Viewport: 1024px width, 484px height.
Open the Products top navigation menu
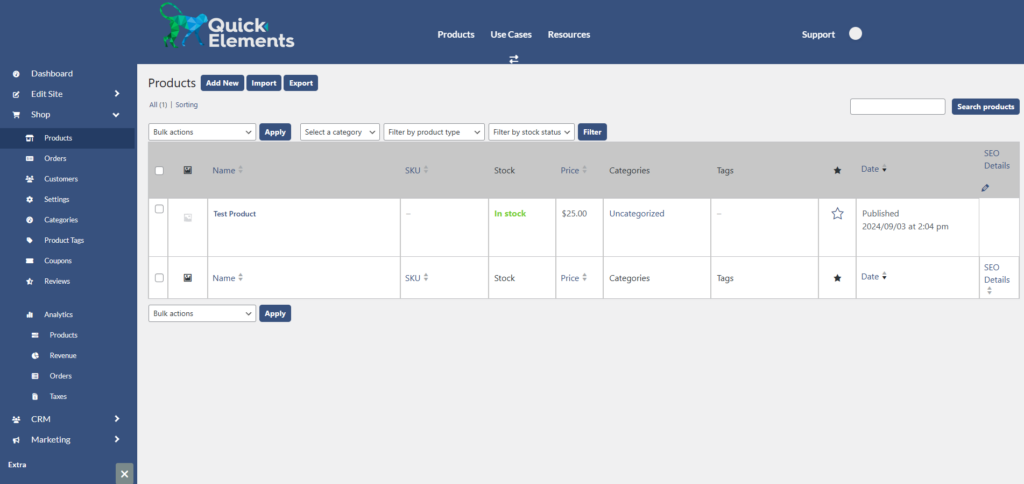[x=456, y=35]
